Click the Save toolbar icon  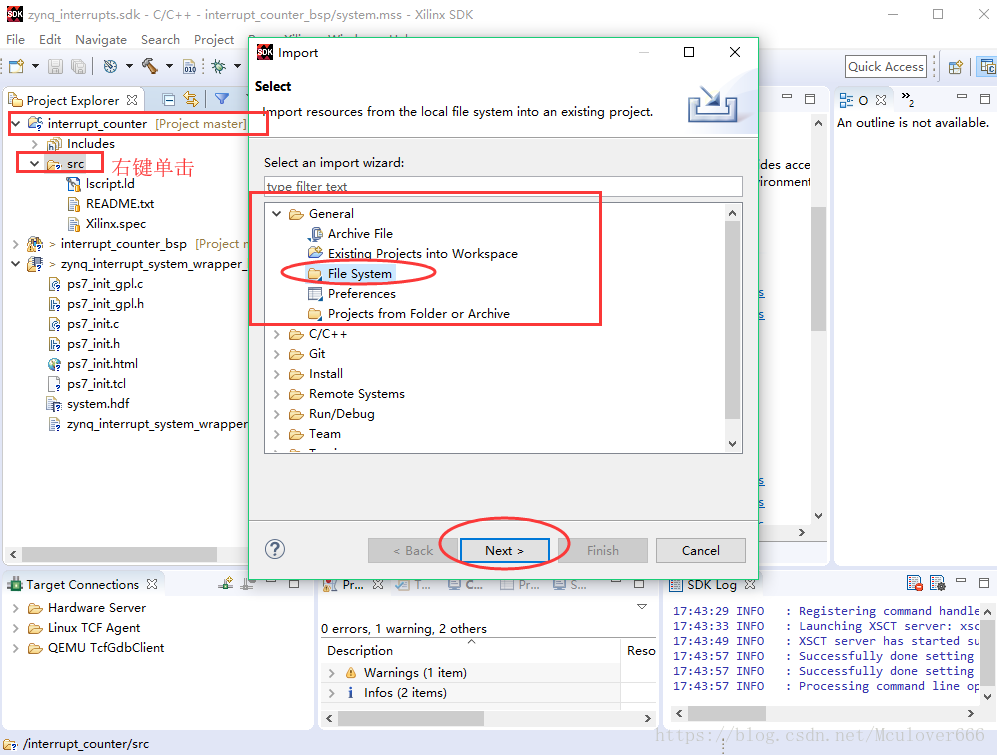[55, 66]
